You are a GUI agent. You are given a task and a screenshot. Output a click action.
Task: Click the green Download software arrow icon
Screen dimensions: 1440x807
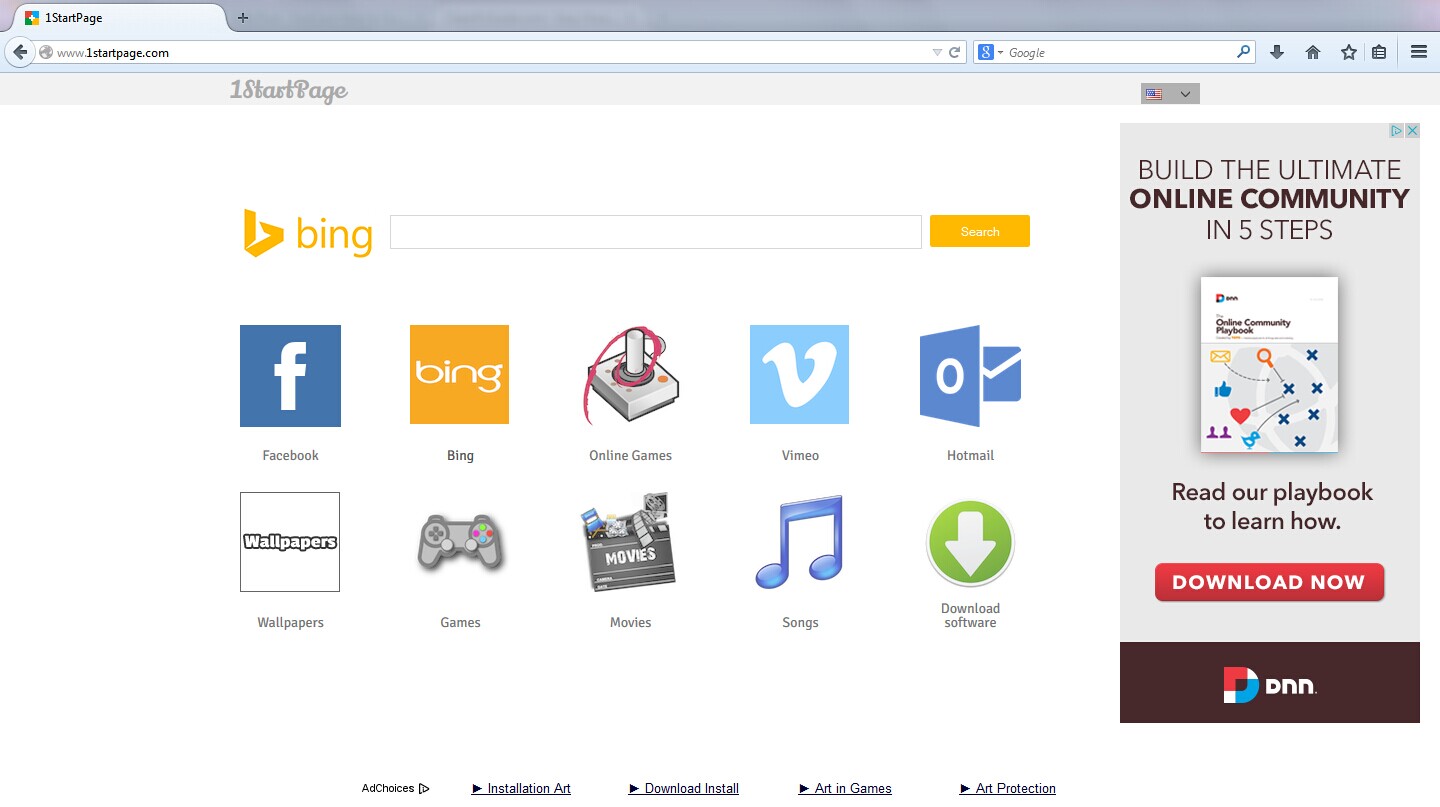(x=970, y=542)
